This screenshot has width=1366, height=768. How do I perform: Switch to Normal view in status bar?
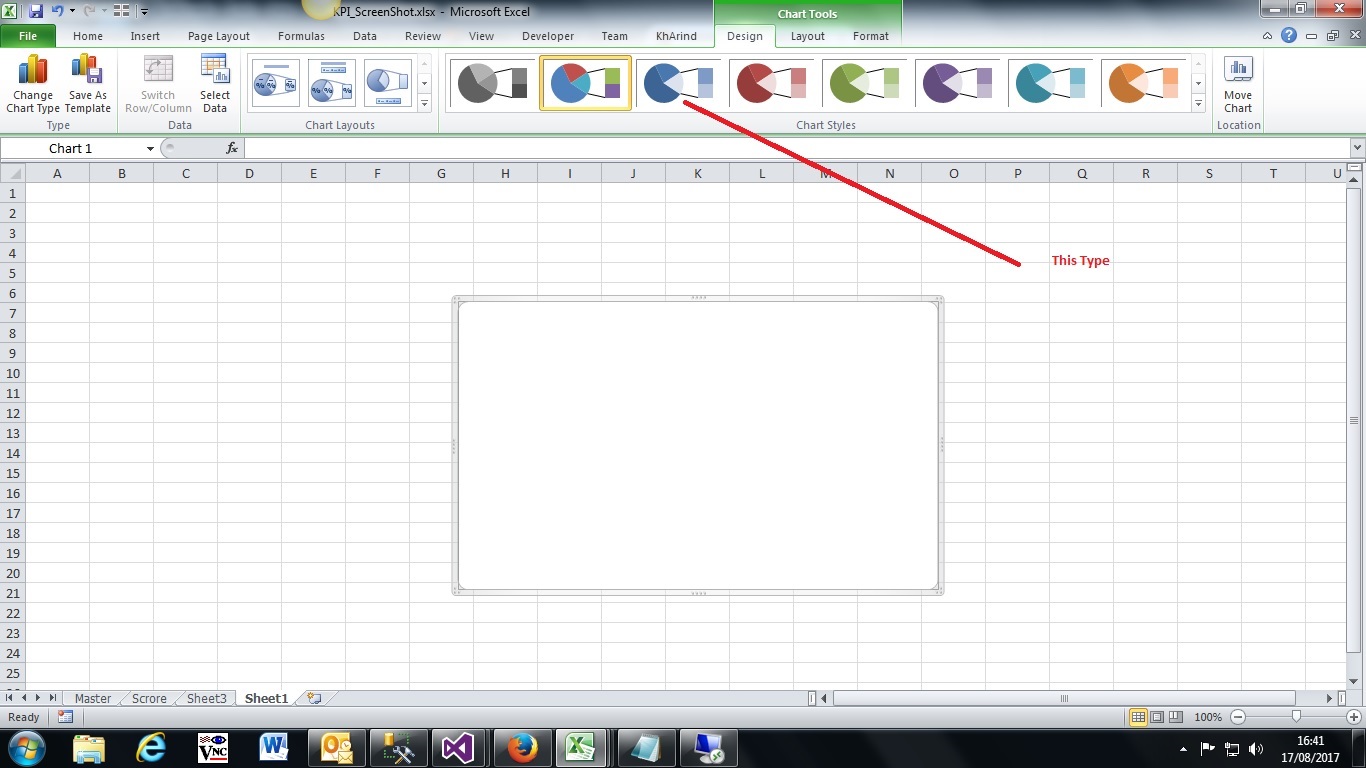[1138, 717]
